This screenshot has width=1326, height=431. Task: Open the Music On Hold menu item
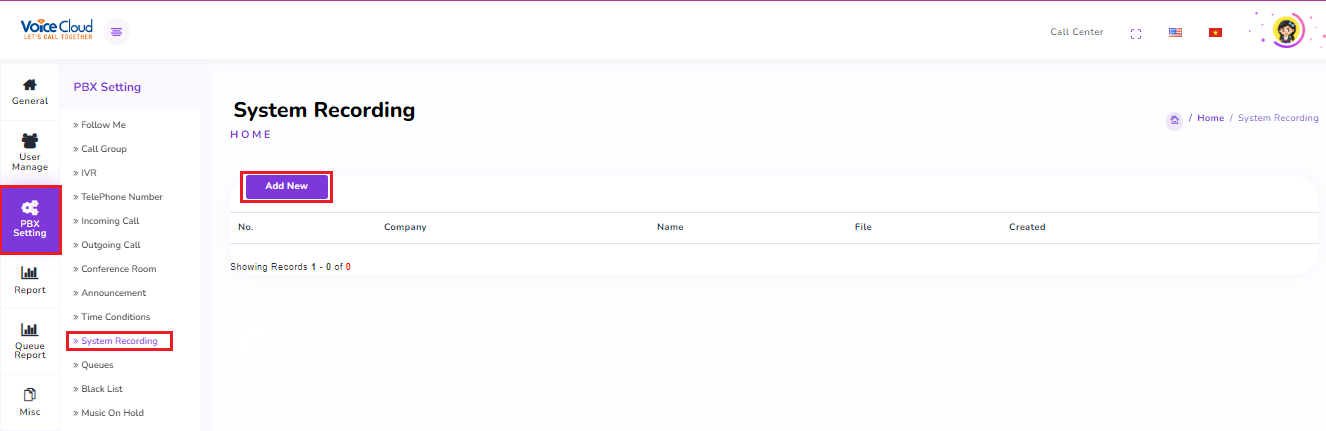point(112,413)
